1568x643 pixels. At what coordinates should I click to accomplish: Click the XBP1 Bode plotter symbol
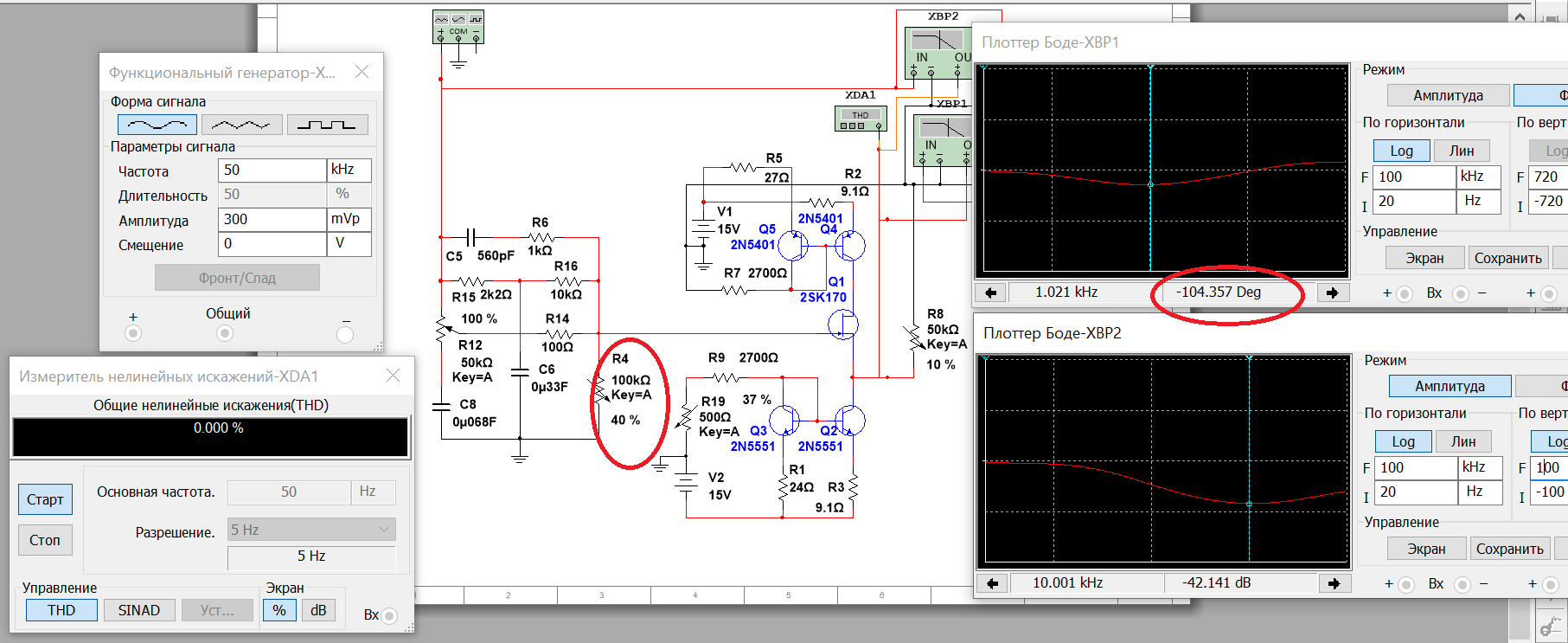943,138
